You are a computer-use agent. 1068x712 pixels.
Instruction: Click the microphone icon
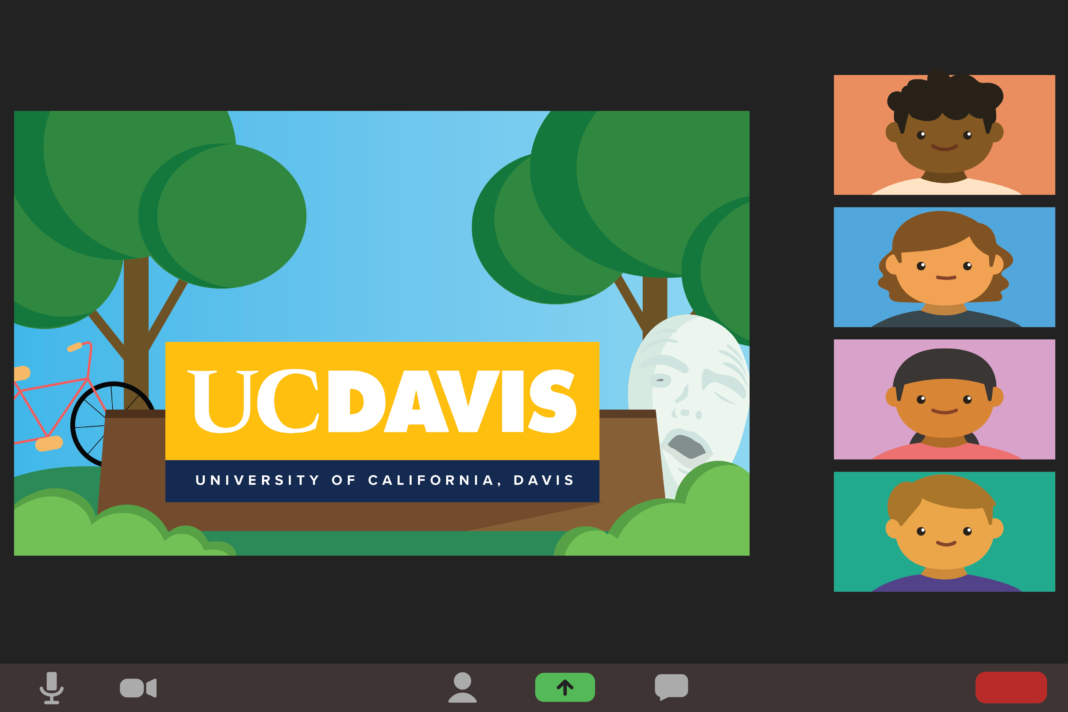click(53, 686)
